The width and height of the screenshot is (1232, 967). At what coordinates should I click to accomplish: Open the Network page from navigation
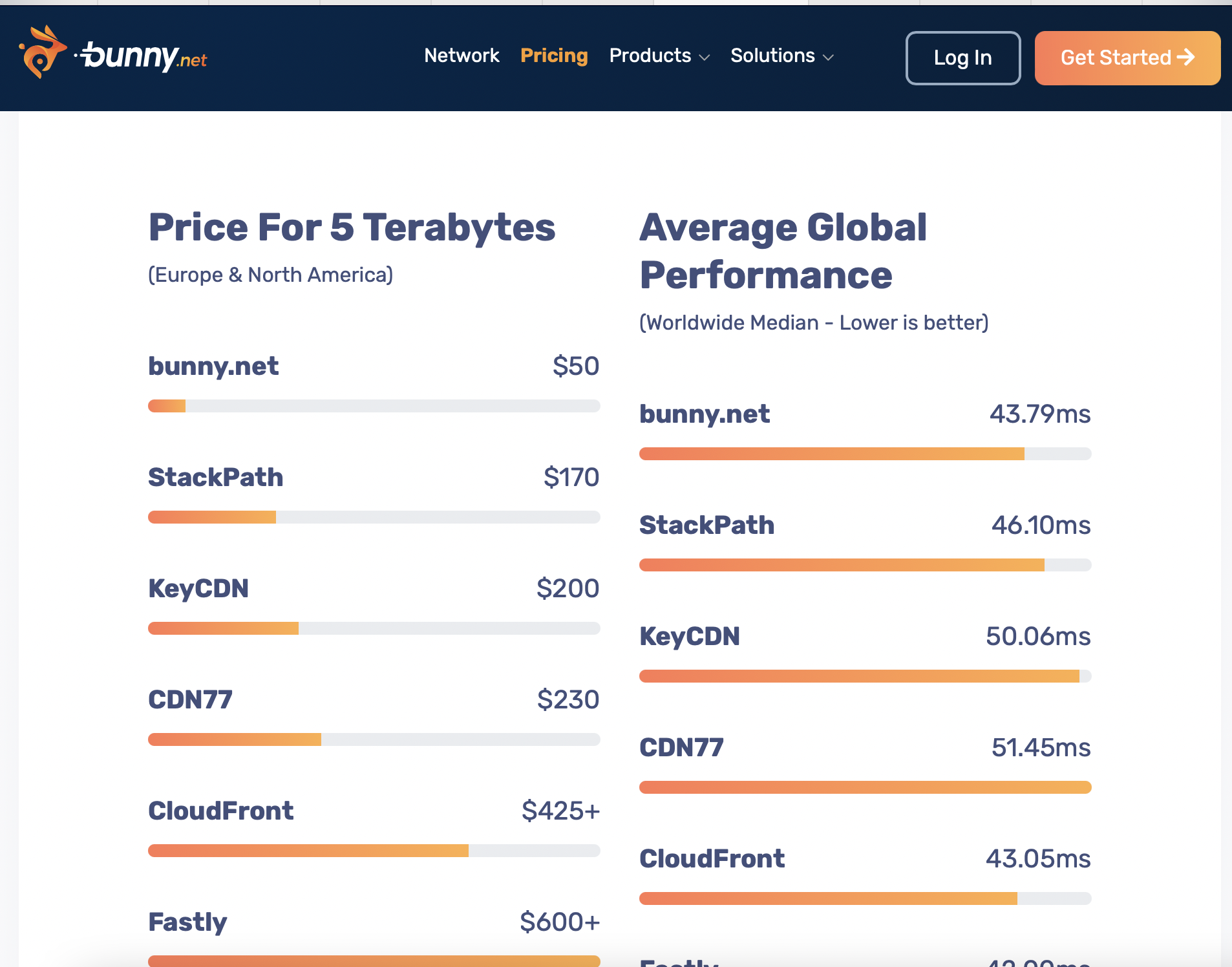point(462,56)
